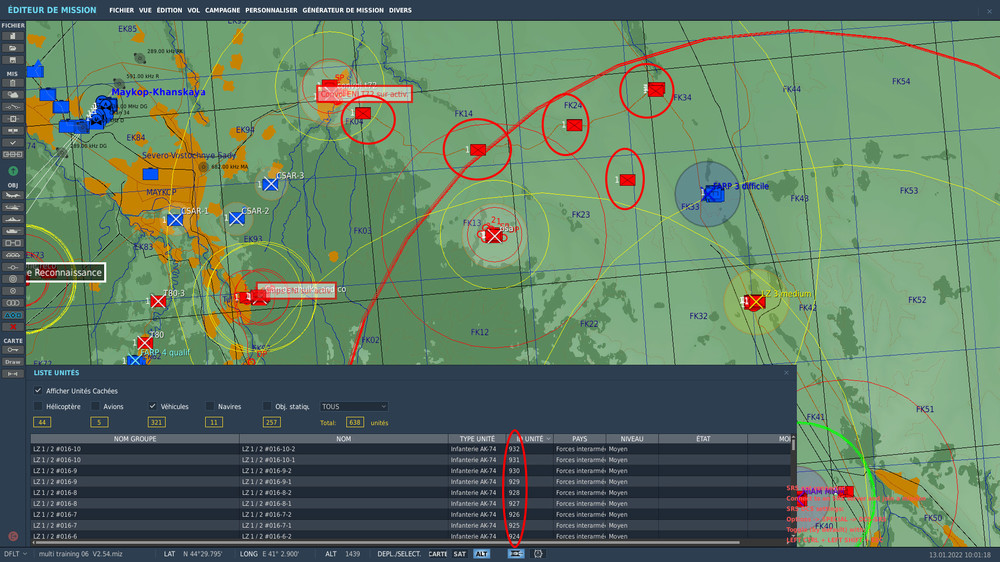Switch map to SAT mode
Viewport: 1000px width, 562px height.
[x=460, y=553]
